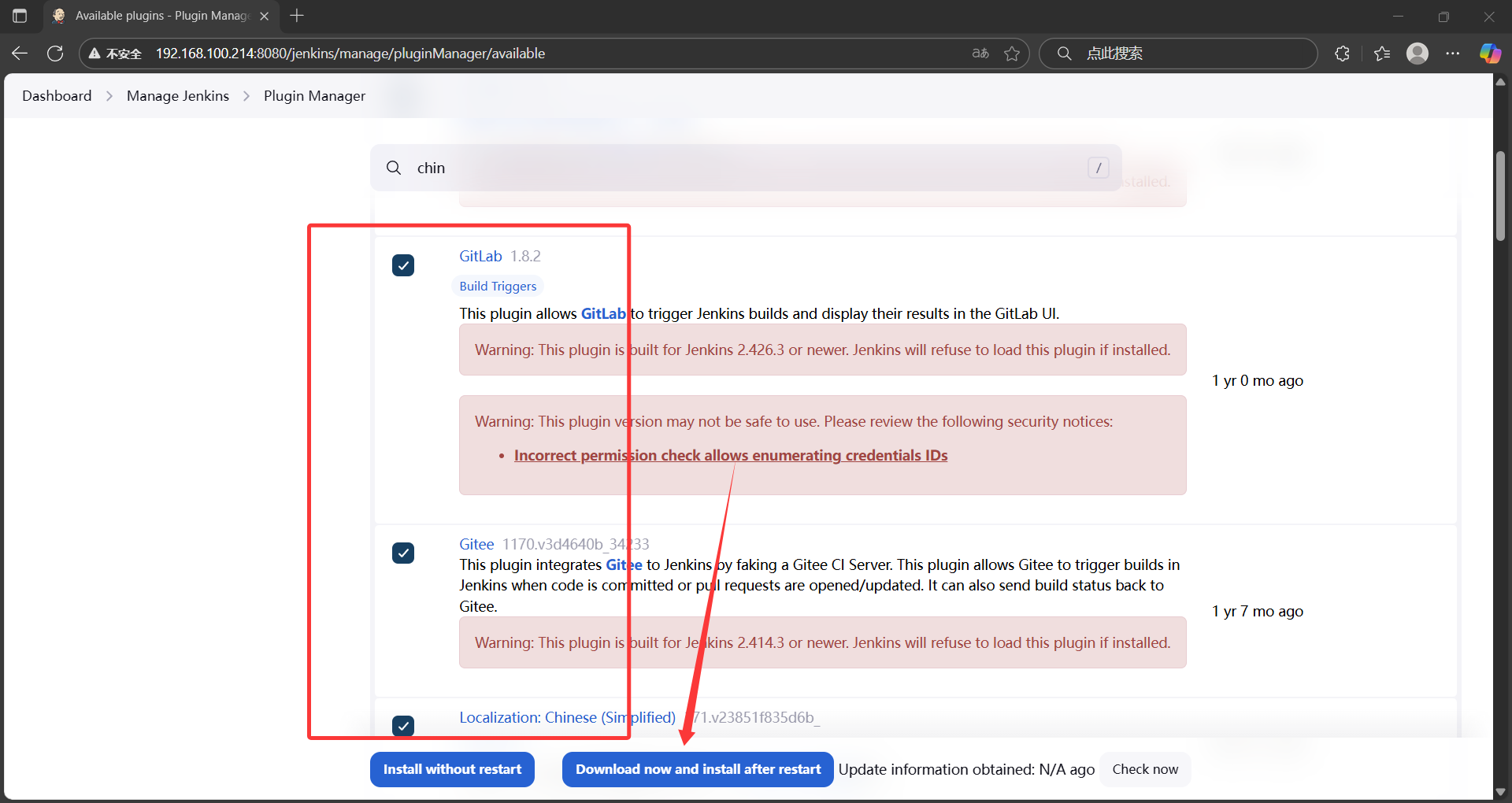Open the Copilot sidebar icon
The width and height of the screenshot is (1512, 803).
1490,54
